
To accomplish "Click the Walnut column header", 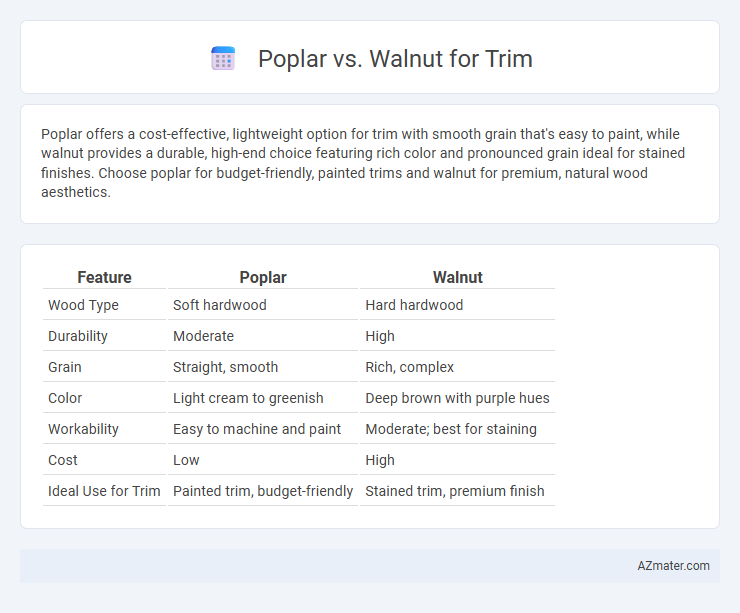I will coord(457,277).
